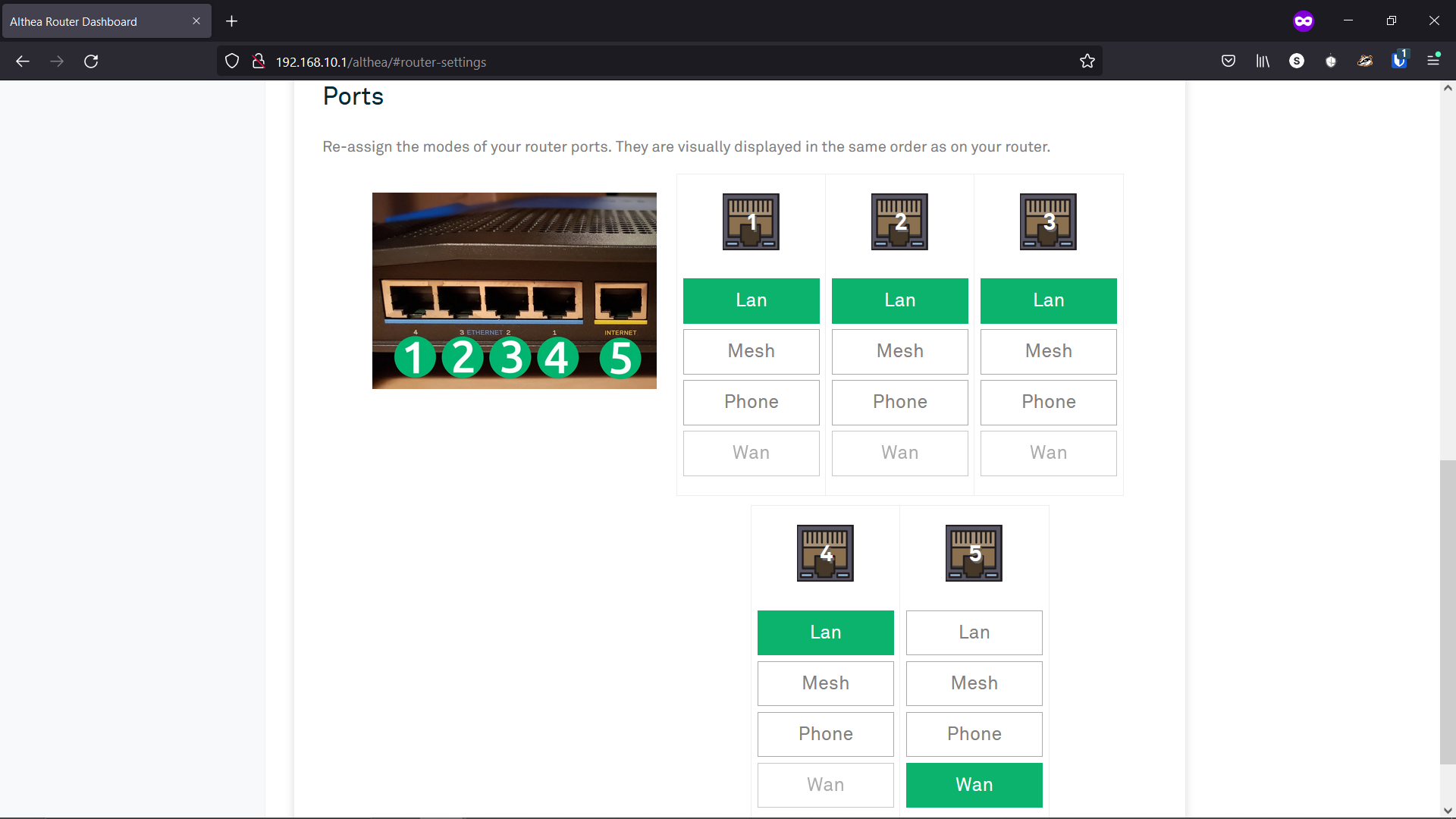The image size is (1456, 819).
Task: Set port 3 to Wan mode
Action: pyautogui.click(x=1048, y=453)
